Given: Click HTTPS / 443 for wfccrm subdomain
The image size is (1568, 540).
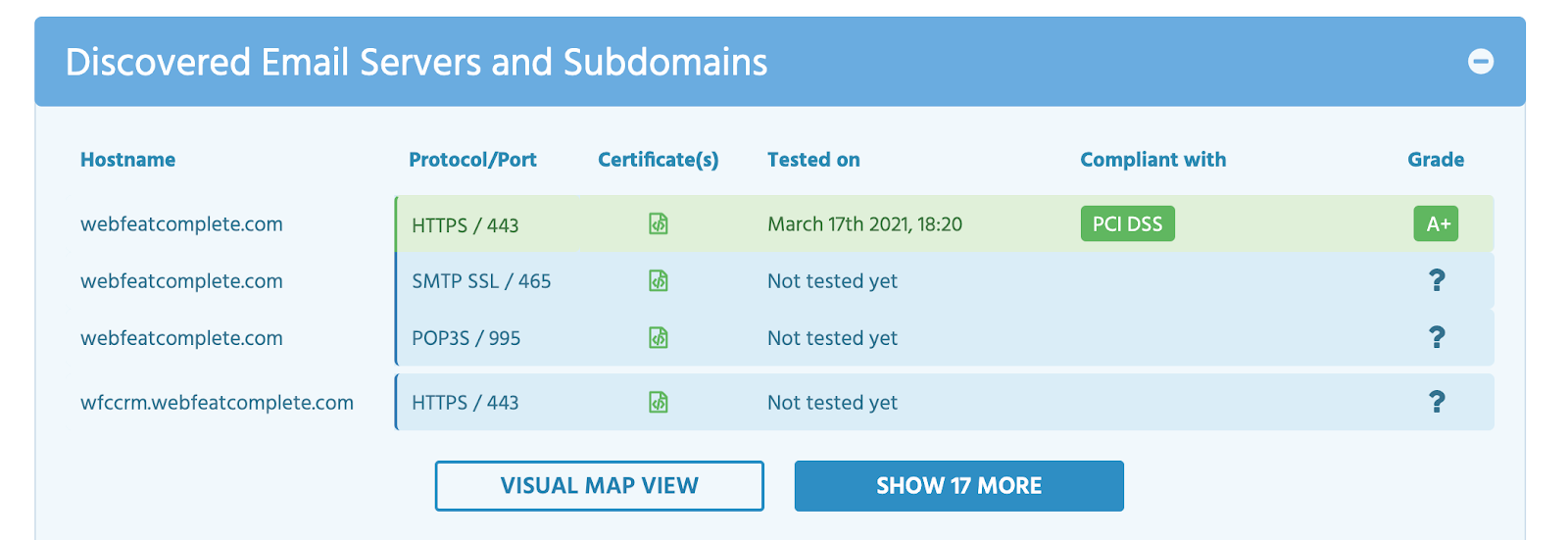Looking at the screenshot, I should point(465,403).
